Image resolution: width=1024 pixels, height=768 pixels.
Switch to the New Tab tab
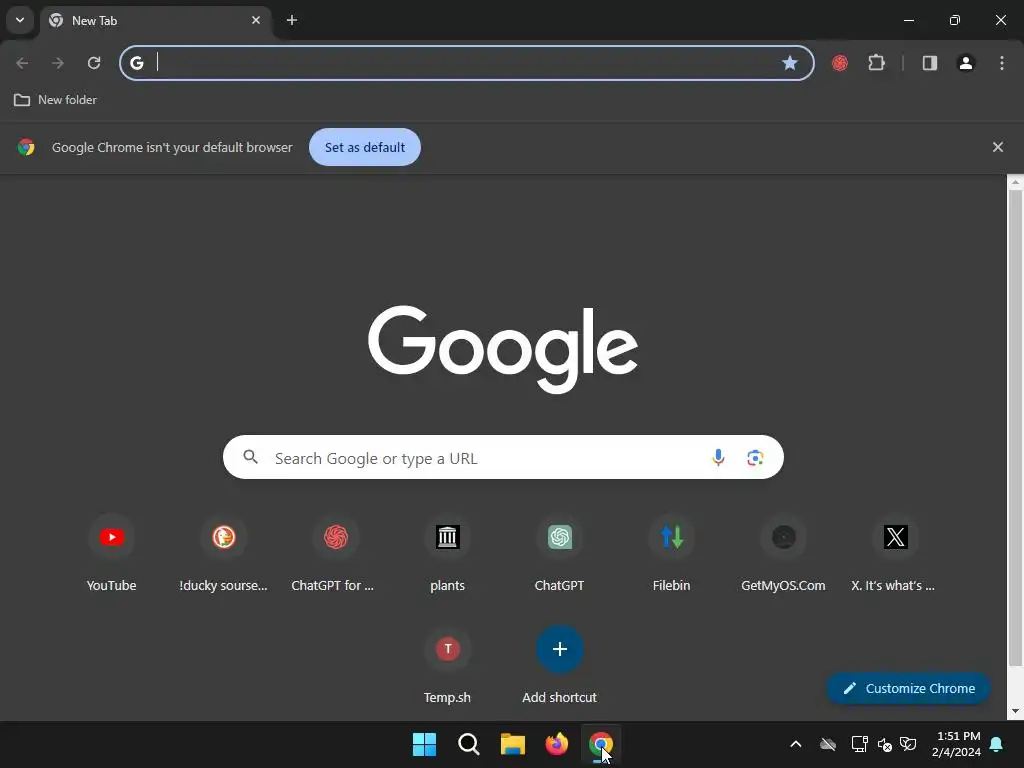tap(157, 20)
